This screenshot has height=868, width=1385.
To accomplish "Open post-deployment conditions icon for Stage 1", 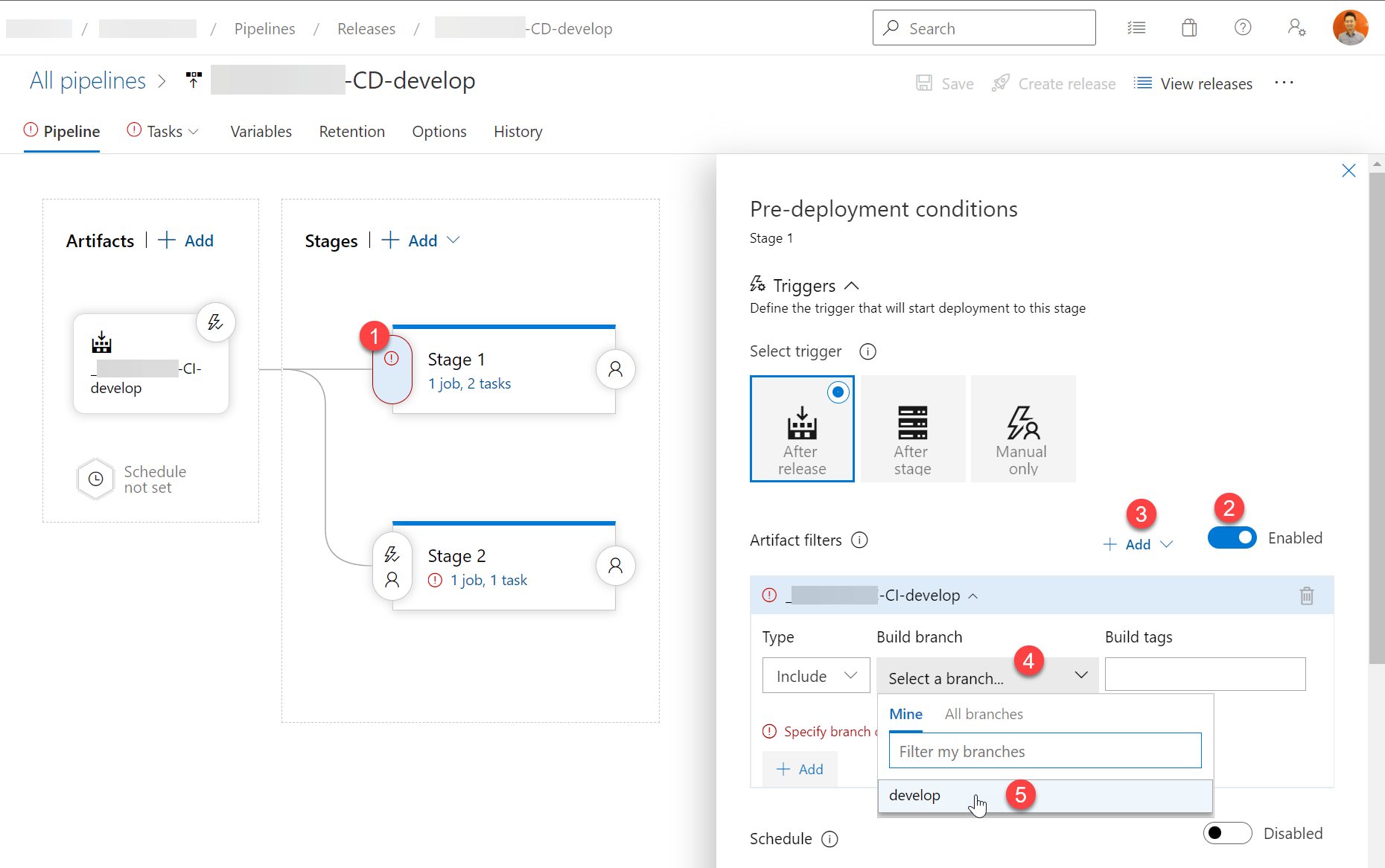I will pyautogui.click(x=616, y=369).
